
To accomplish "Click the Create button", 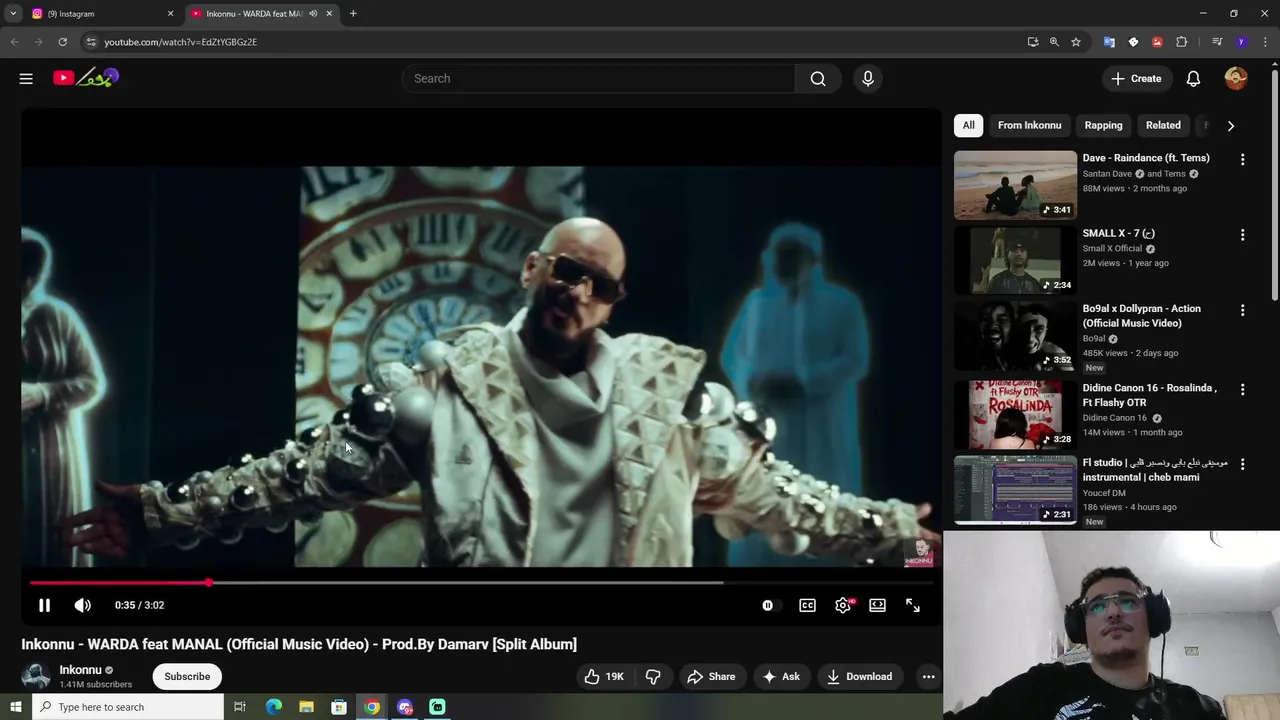I will click(x=1136, y=78).
